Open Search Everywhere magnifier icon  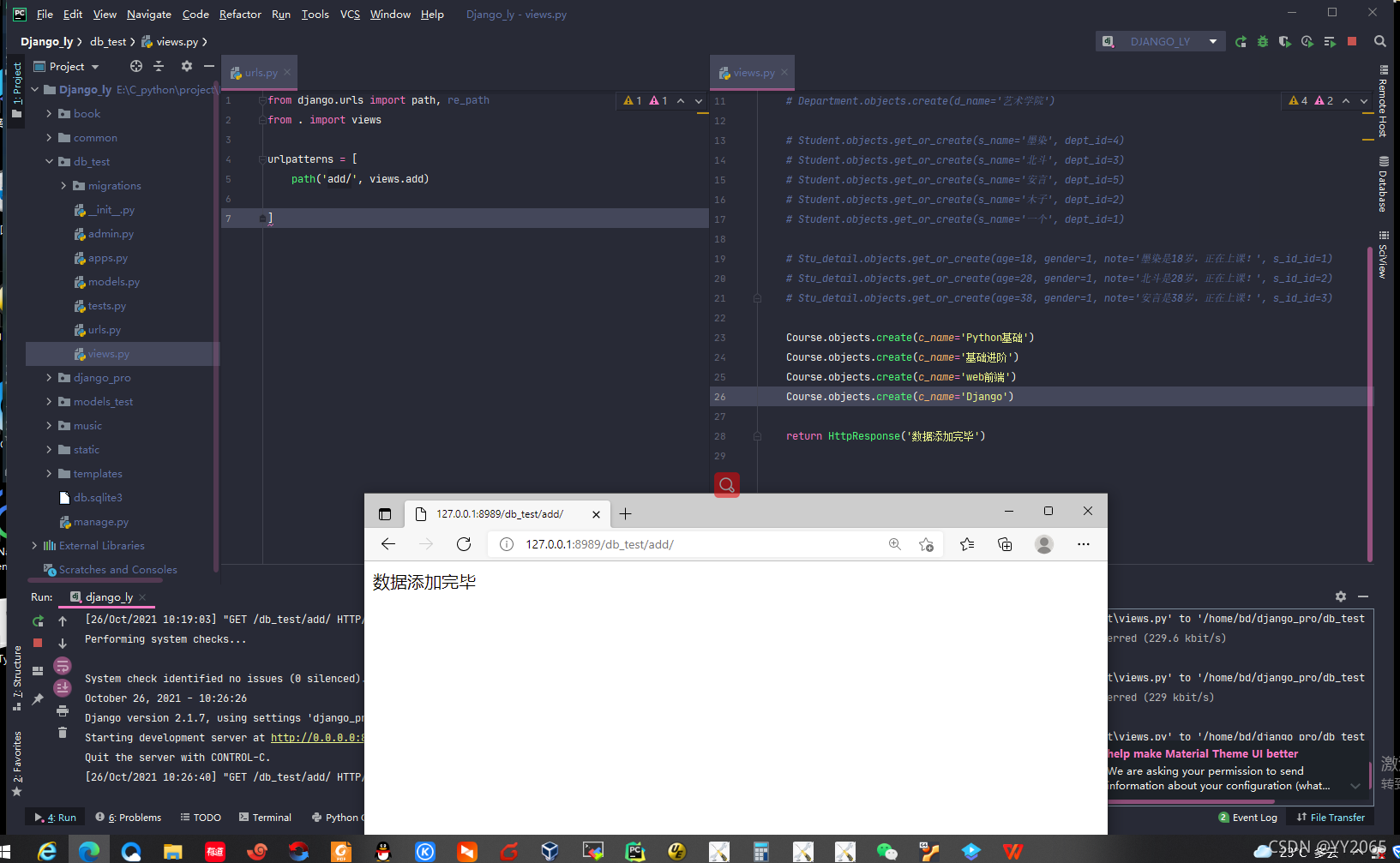click(1380, 41)
